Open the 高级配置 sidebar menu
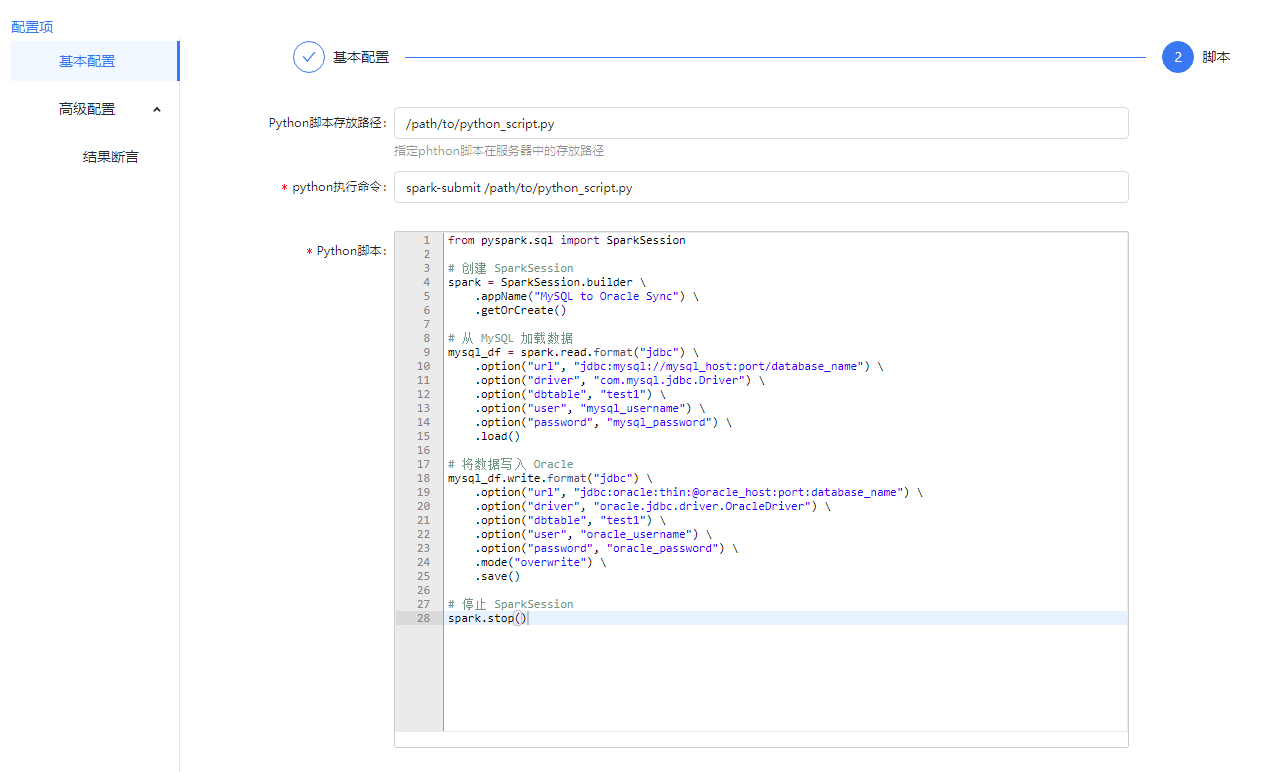 coord(87,109)
